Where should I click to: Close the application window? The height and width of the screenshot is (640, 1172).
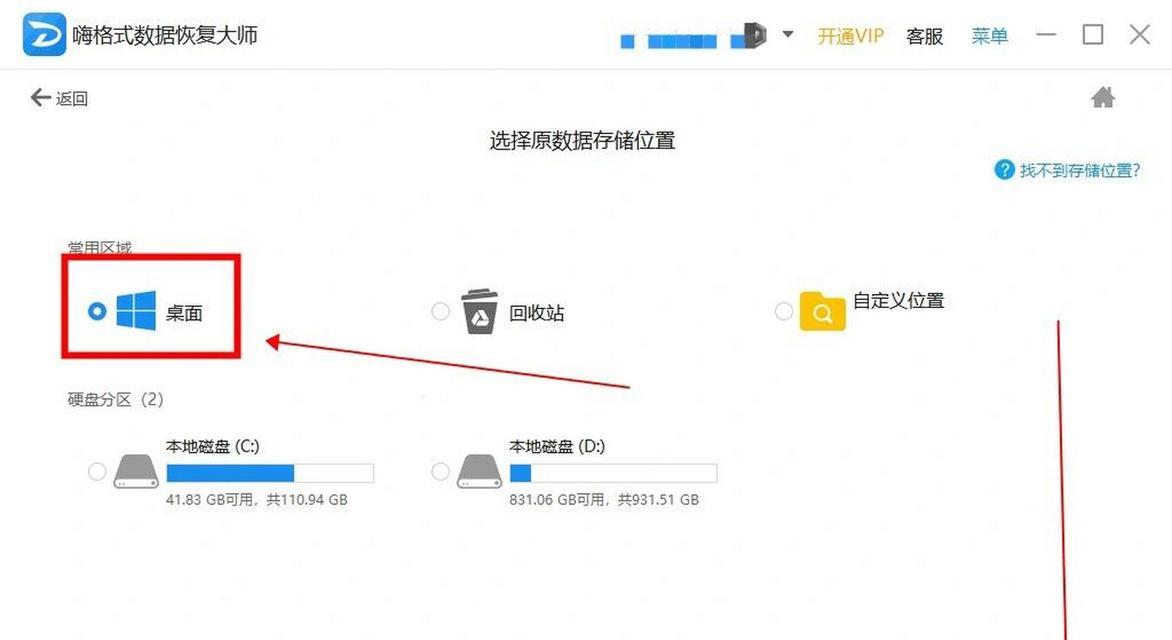[1140, 34]
